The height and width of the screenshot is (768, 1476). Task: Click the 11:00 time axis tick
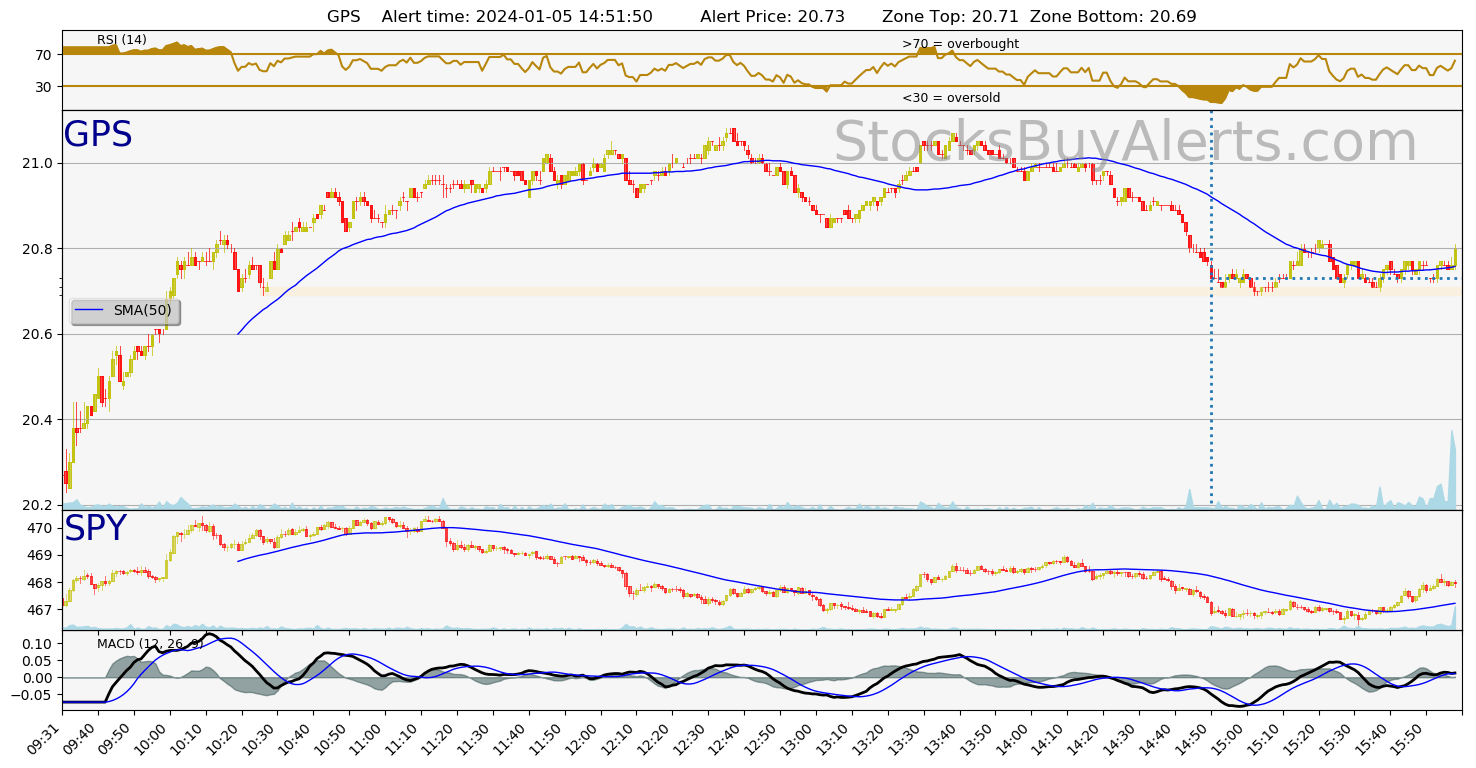366,741
